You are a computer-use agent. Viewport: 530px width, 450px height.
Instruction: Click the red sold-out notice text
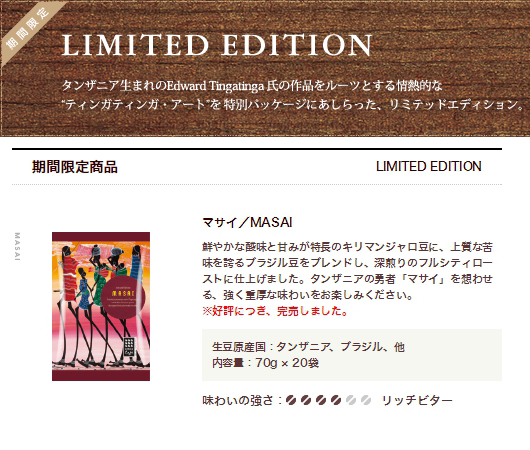pos(275,311)
